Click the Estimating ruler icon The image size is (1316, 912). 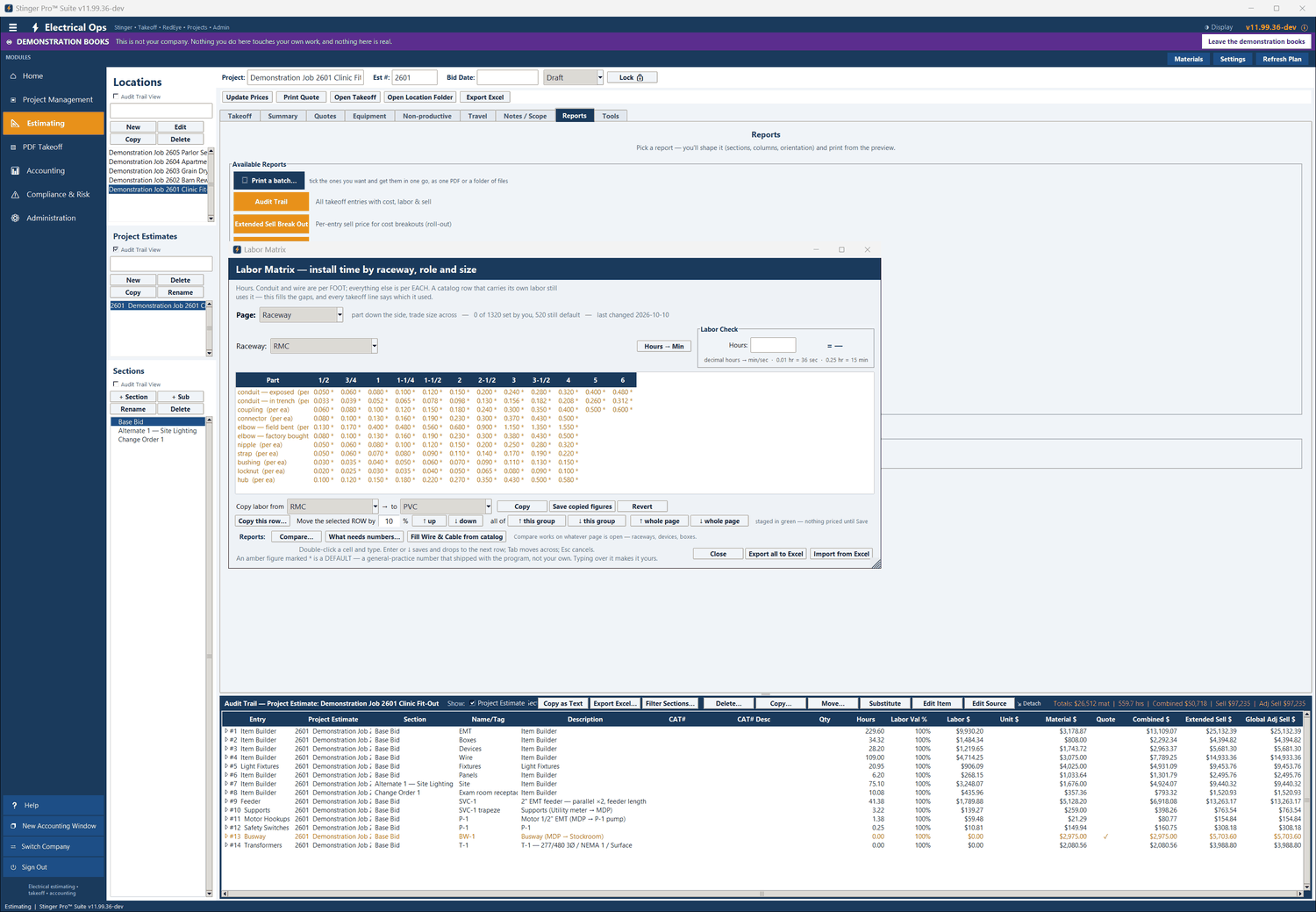coord(15,124)
